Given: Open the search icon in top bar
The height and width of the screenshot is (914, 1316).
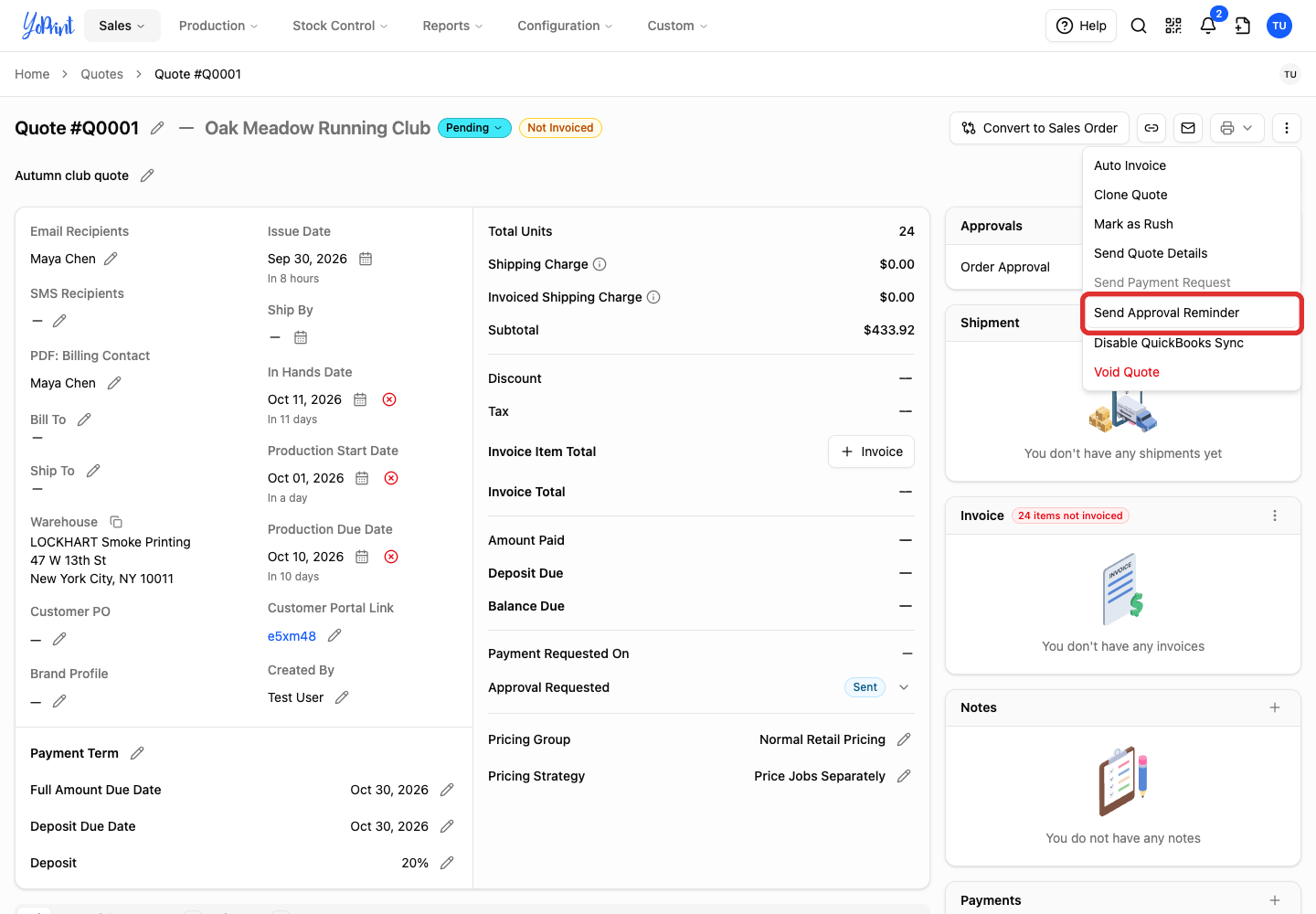Looking at the screenshot, I should 1139,26.
